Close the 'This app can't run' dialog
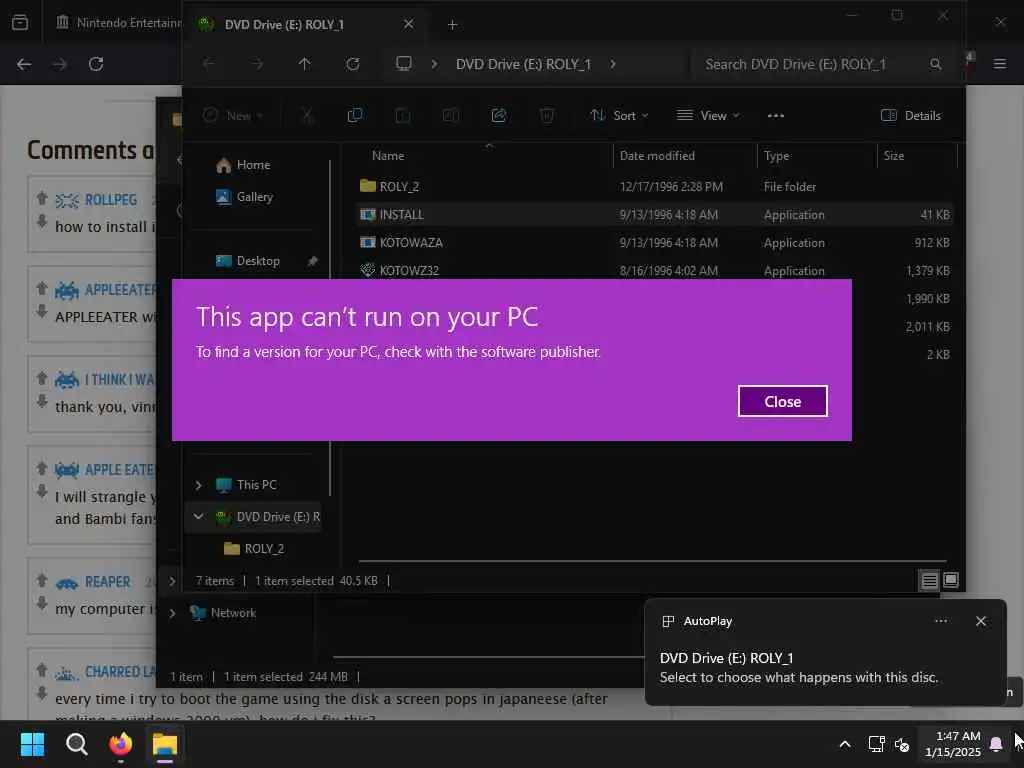Image resolution: width=1024 pixels, height=768 pixels. click(x=782, y=401)
